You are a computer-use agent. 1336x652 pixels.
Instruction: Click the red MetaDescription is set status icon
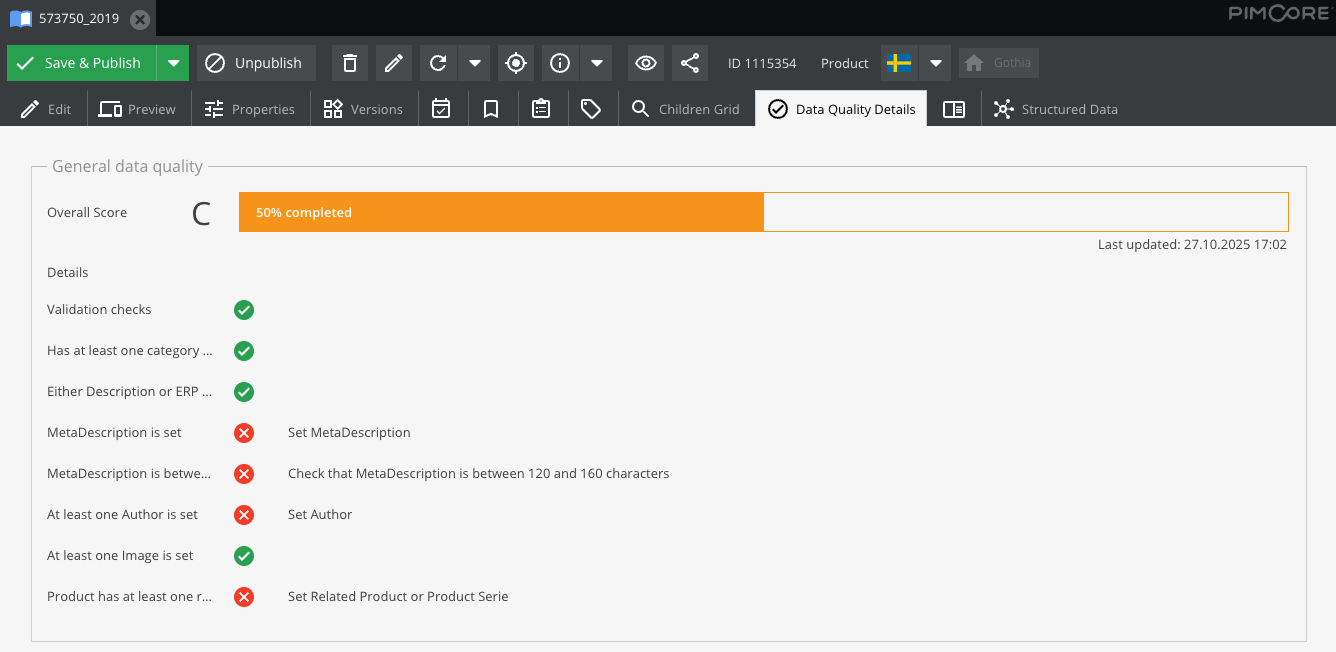tap(243, 433)
